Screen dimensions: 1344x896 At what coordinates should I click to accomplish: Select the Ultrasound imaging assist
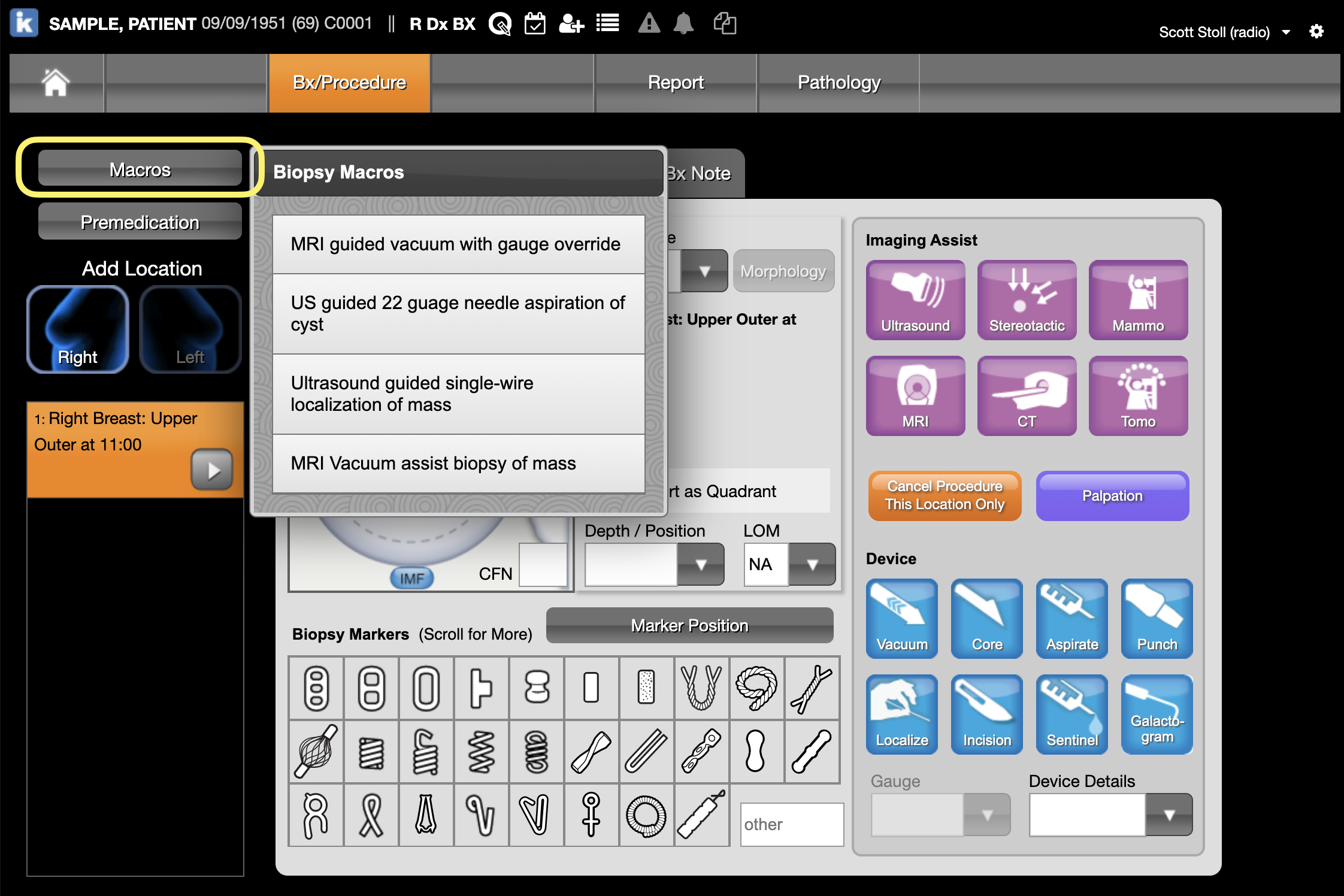coord(915,300)
